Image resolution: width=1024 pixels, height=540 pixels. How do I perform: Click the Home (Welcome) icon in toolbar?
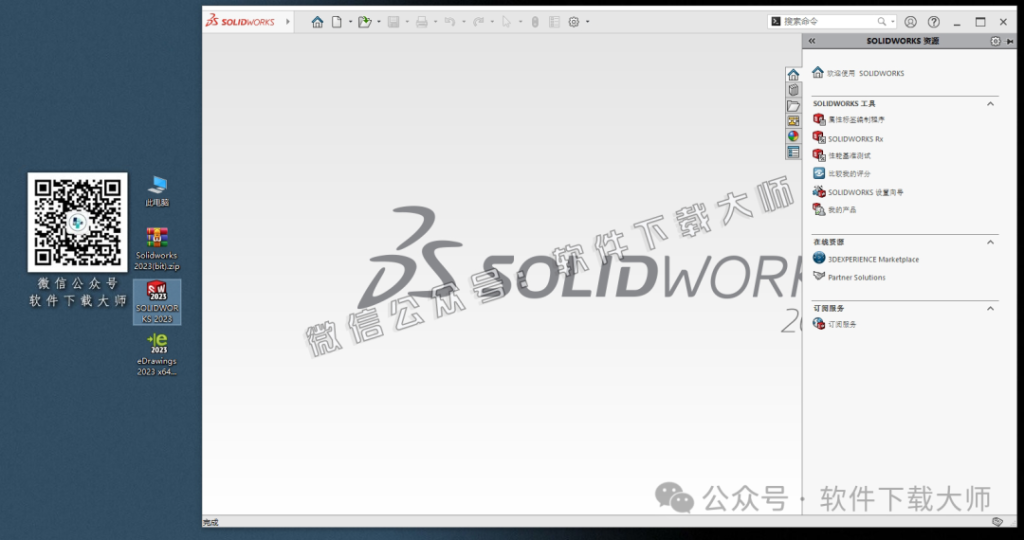coord(317,22)
